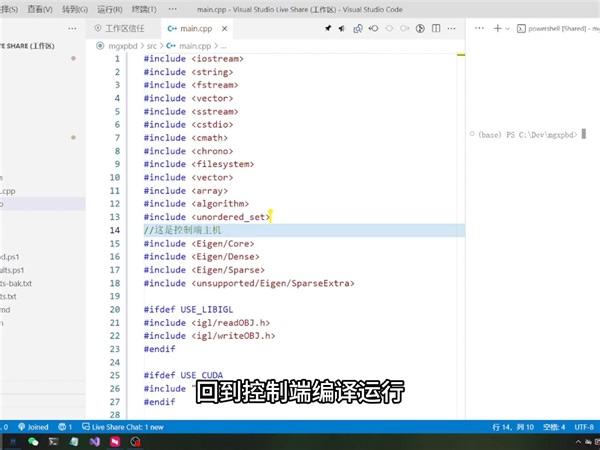Click the editor's vertical scrollbar overview ruler

[461, 236]
